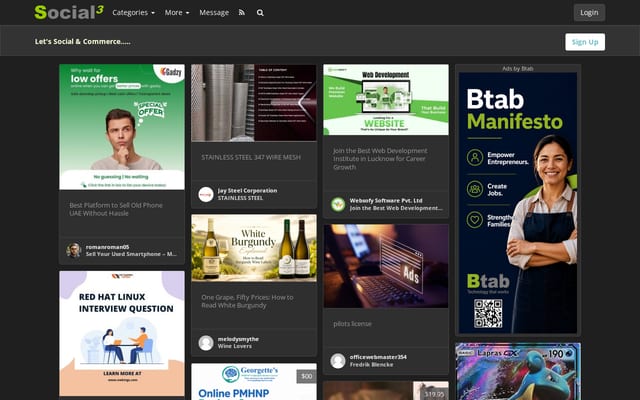Click the Fredrik Blencke board link
Screen dimensions: 640x400
[x=371, y=364]
